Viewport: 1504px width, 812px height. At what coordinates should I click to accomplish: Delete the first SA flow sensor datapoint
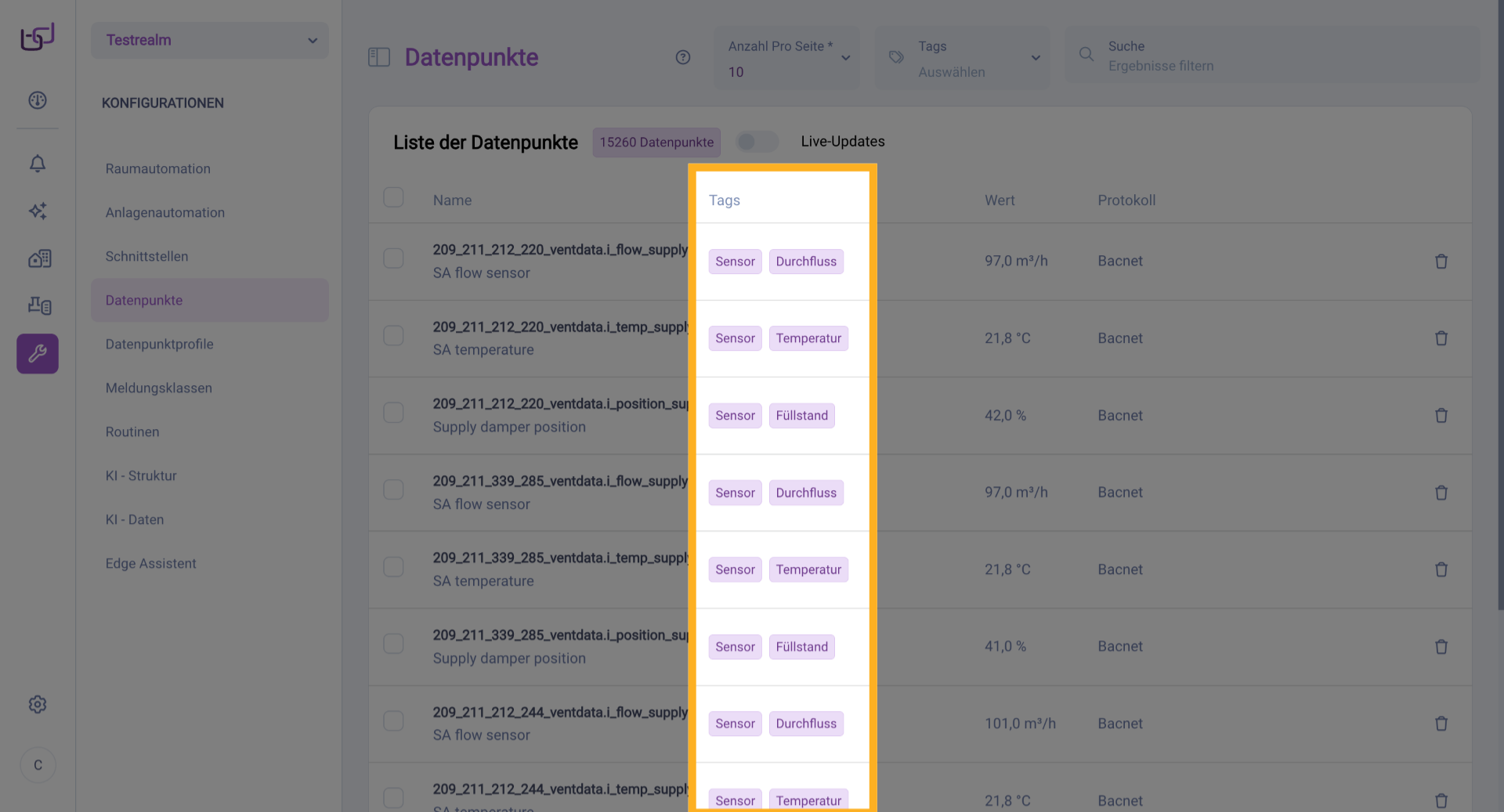click(x=1441, y=262)
